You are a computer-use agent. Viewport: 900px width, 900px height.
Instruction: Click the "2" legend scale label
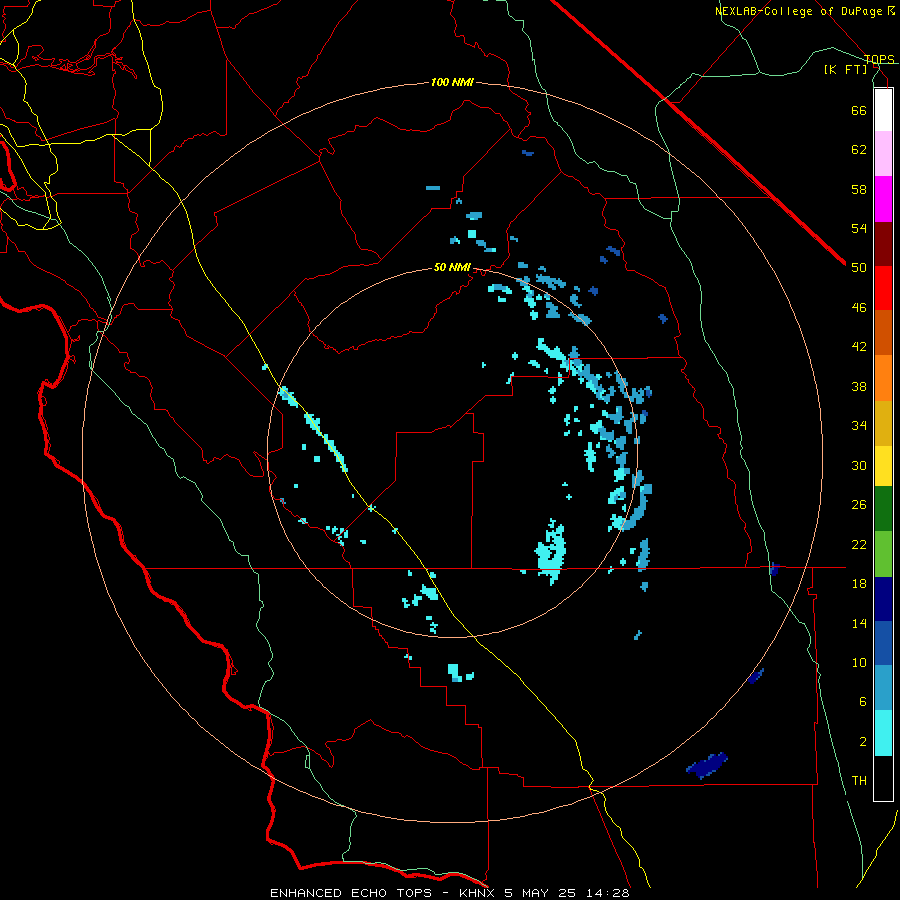(x=863, y=742)
